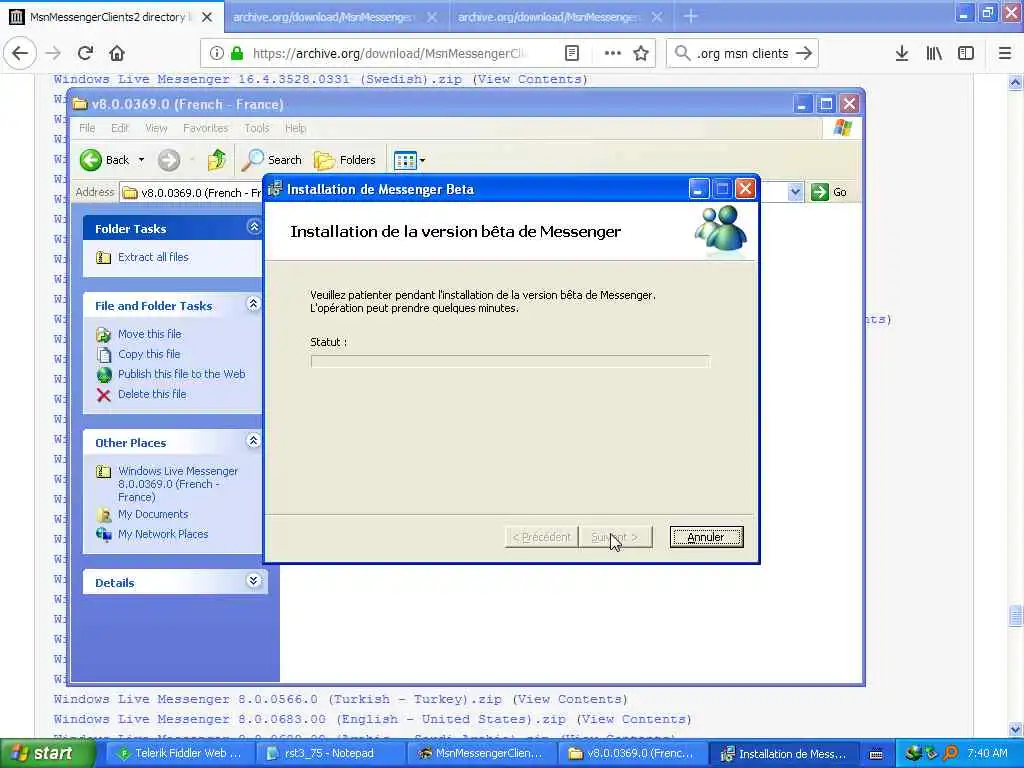This screenshot has height=768, width=1024.
Task: Click Explorer Views icon
Action: point(405,160)
